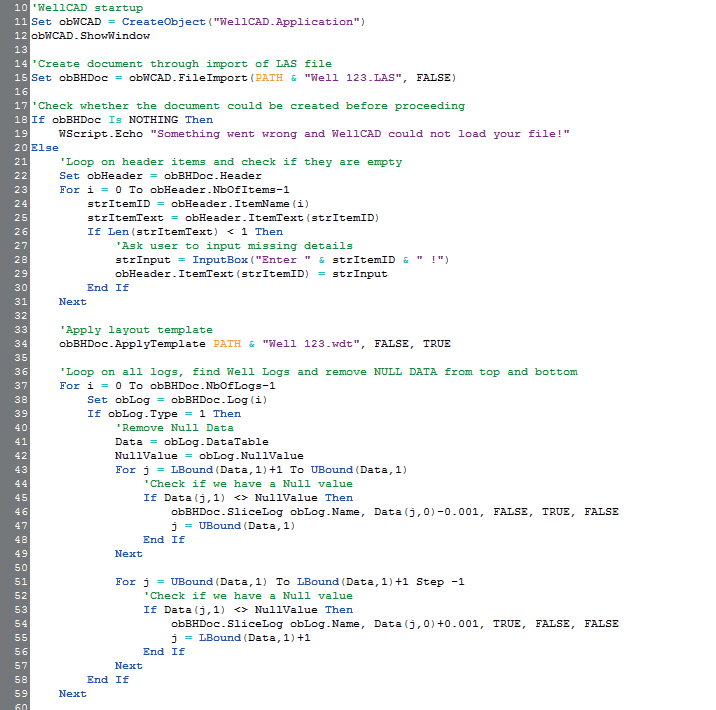Click line number 13 in the gutter
Image resolution: width=716 pixels, height=710 pixels.
pyautogui.click(x=21, y=50)
